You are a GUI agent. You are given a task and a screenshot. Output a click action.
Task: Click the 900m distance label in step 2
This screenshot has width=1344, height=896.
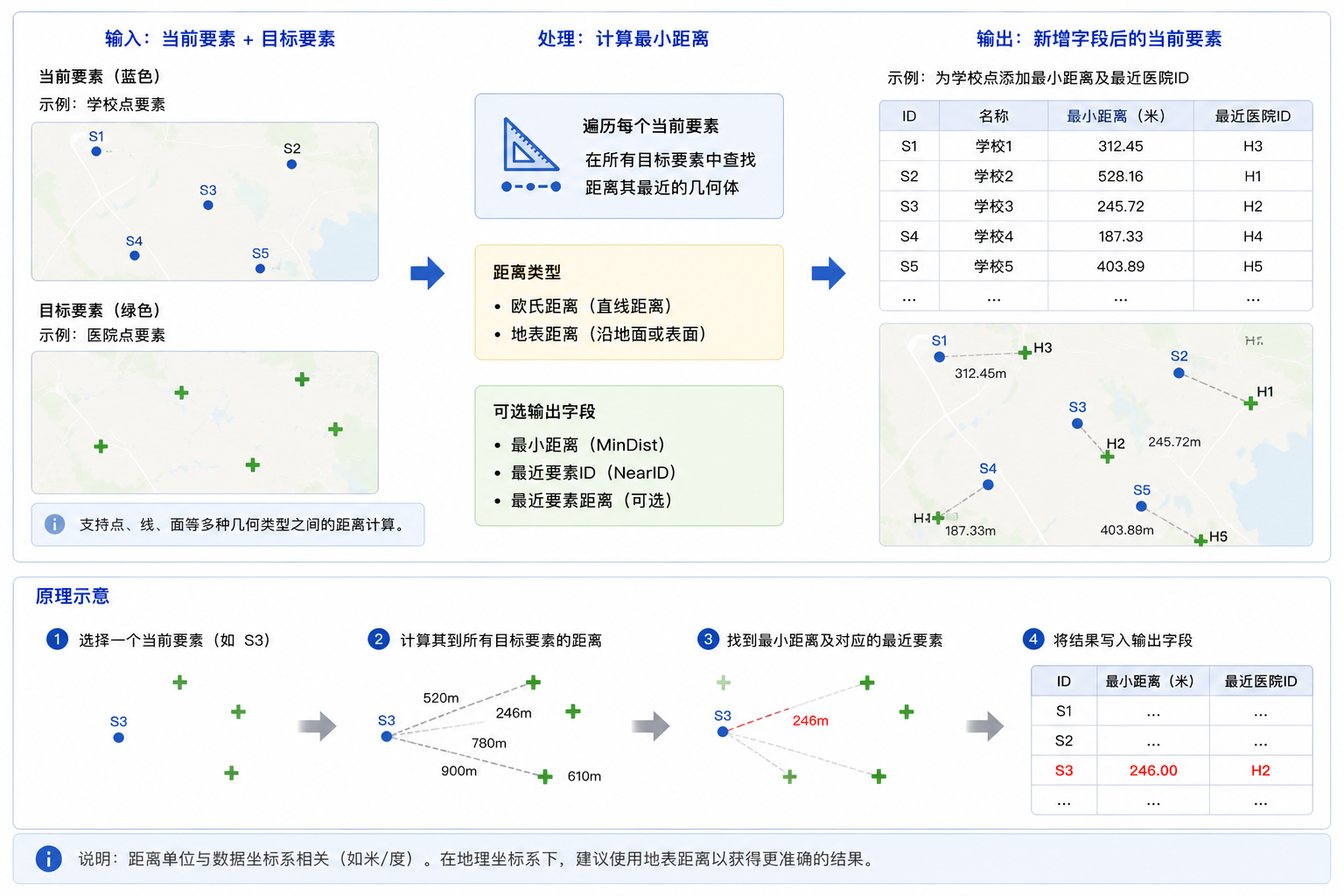pyautogui.click(x=458, y=771)
